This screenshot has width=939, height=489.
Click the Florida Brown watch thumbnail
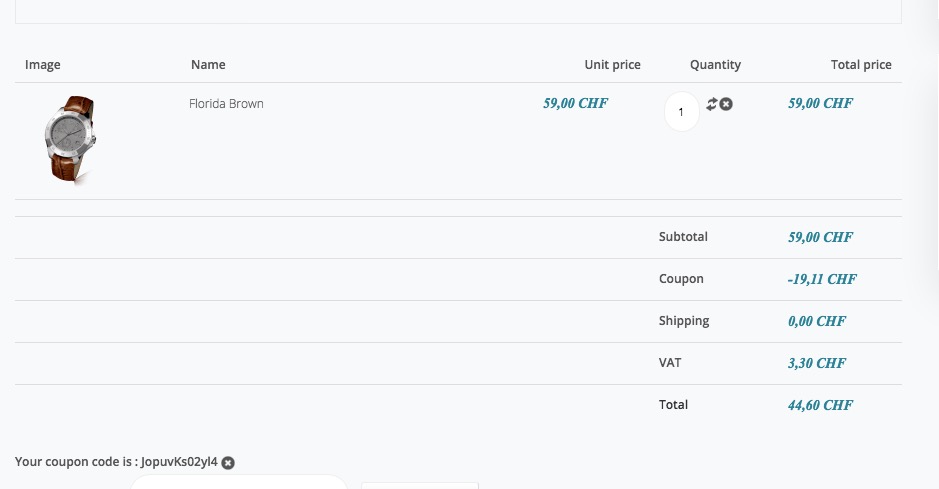click(70, 139)
